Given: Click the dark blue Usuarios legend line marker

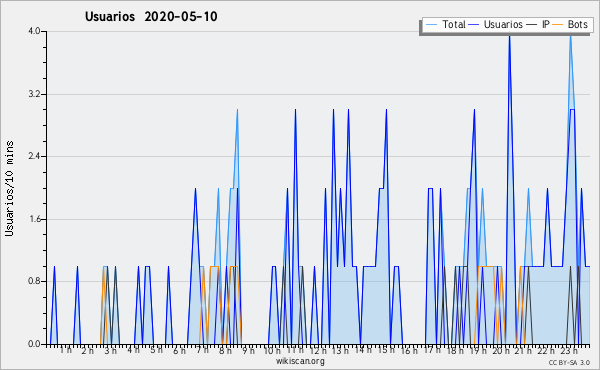Looking at the screenshot, I should tap(474, 25).
